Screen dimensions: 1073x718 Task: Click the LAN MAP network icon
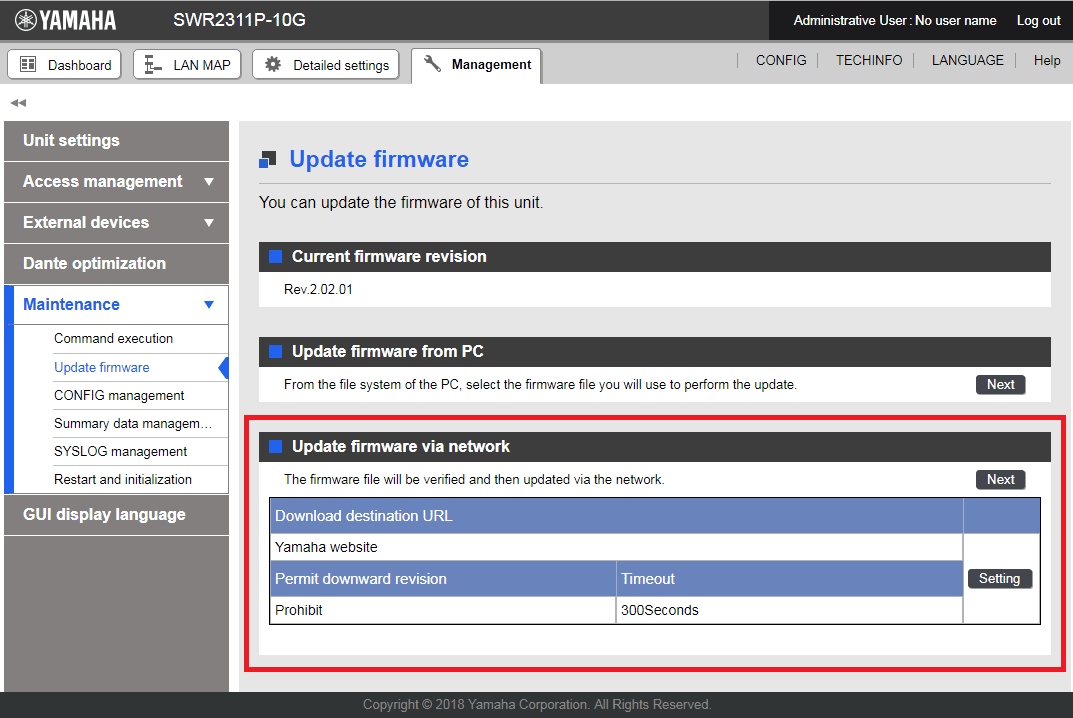[x=153, y=65]
